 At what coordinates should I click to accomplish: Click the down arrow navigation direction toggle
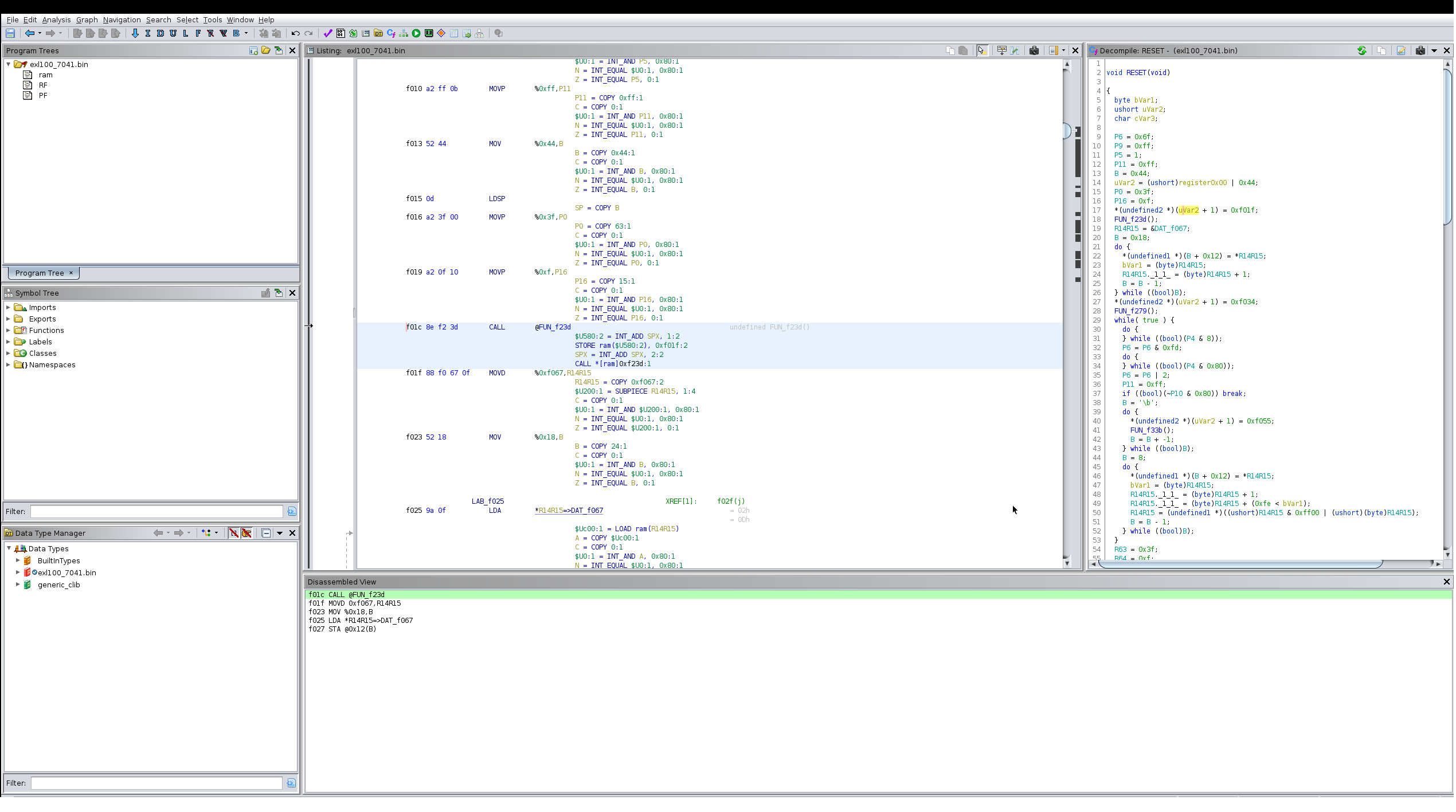[135, 33]
